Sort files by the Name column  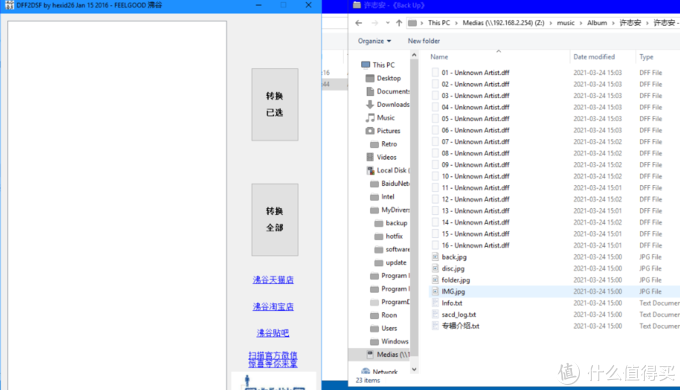click(x=439, y=57)
